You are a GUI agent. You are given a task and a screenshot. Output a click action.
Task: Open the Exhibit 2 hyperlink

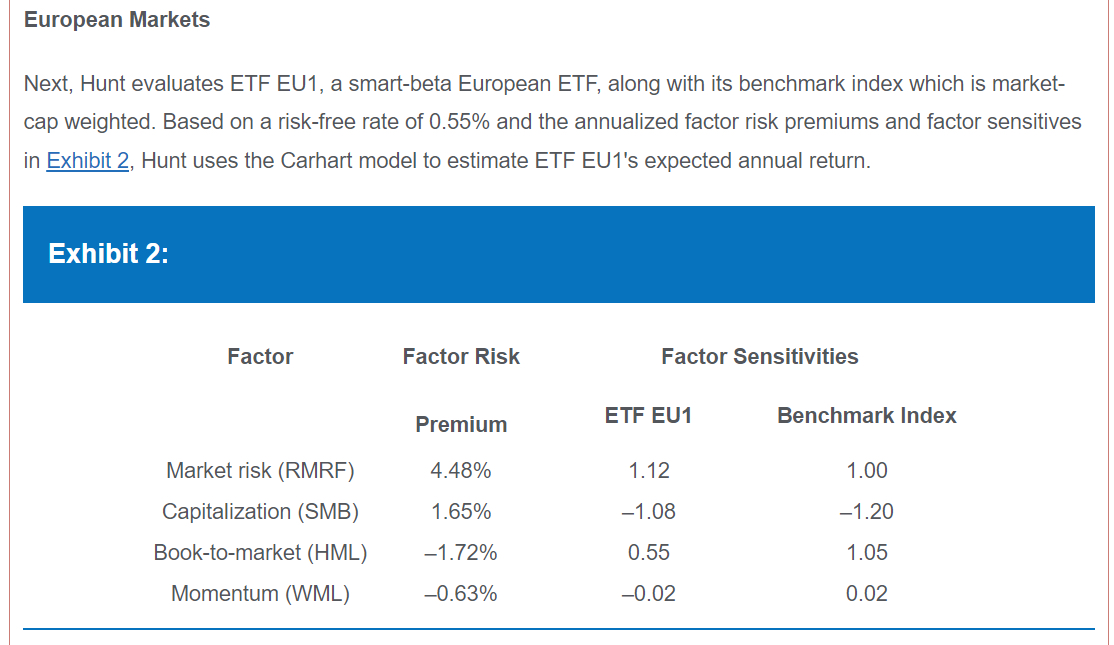88,161
